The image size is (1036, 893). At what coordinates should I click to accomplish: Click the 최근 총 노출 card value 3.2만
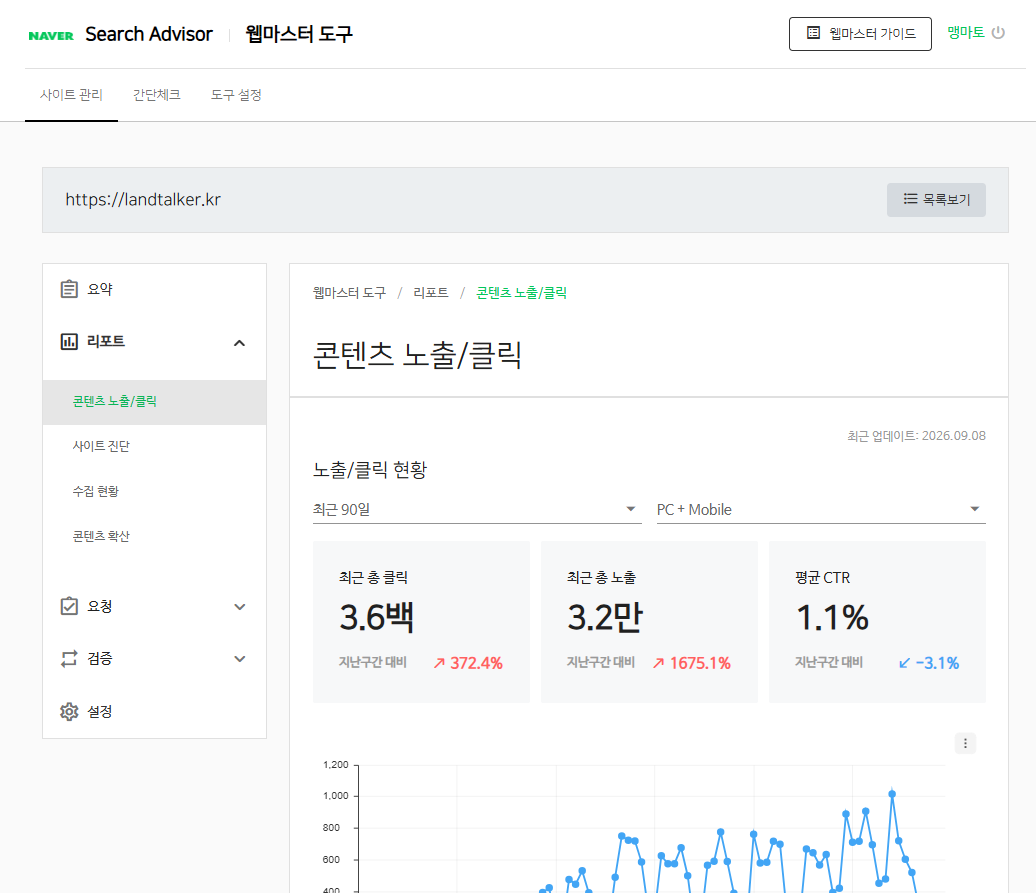(605, 618)
